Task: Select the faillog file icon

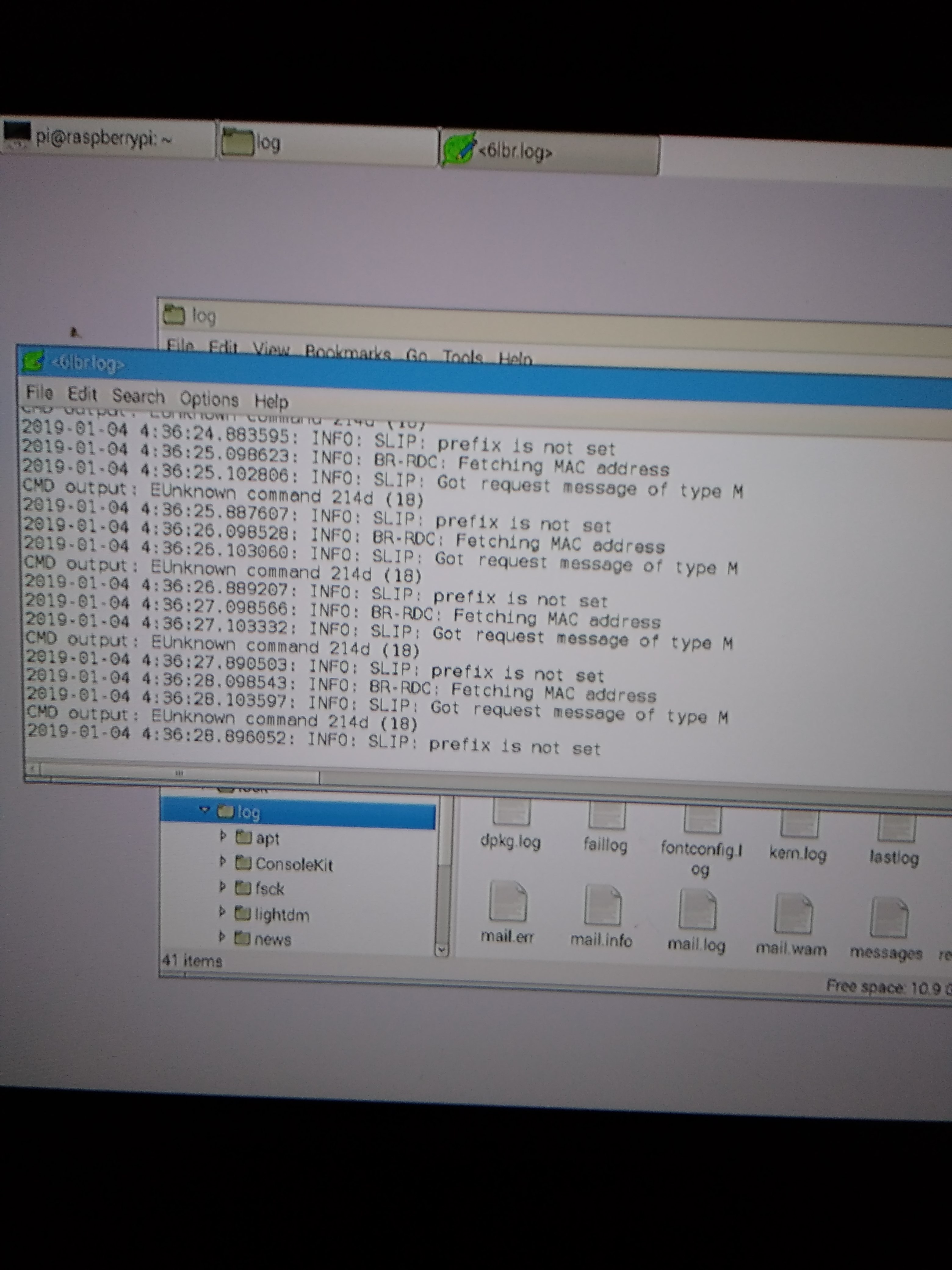Action: (x=607, y=816)
